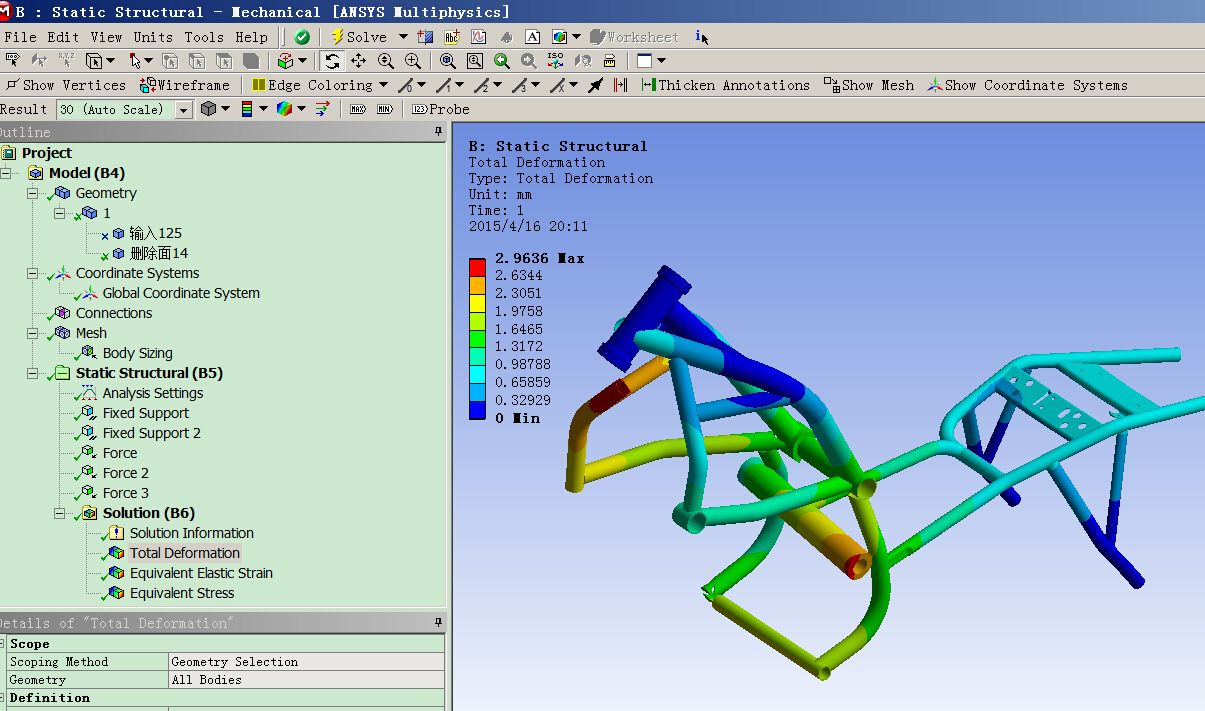Click the Total Deformation result icon

(116, 553)
